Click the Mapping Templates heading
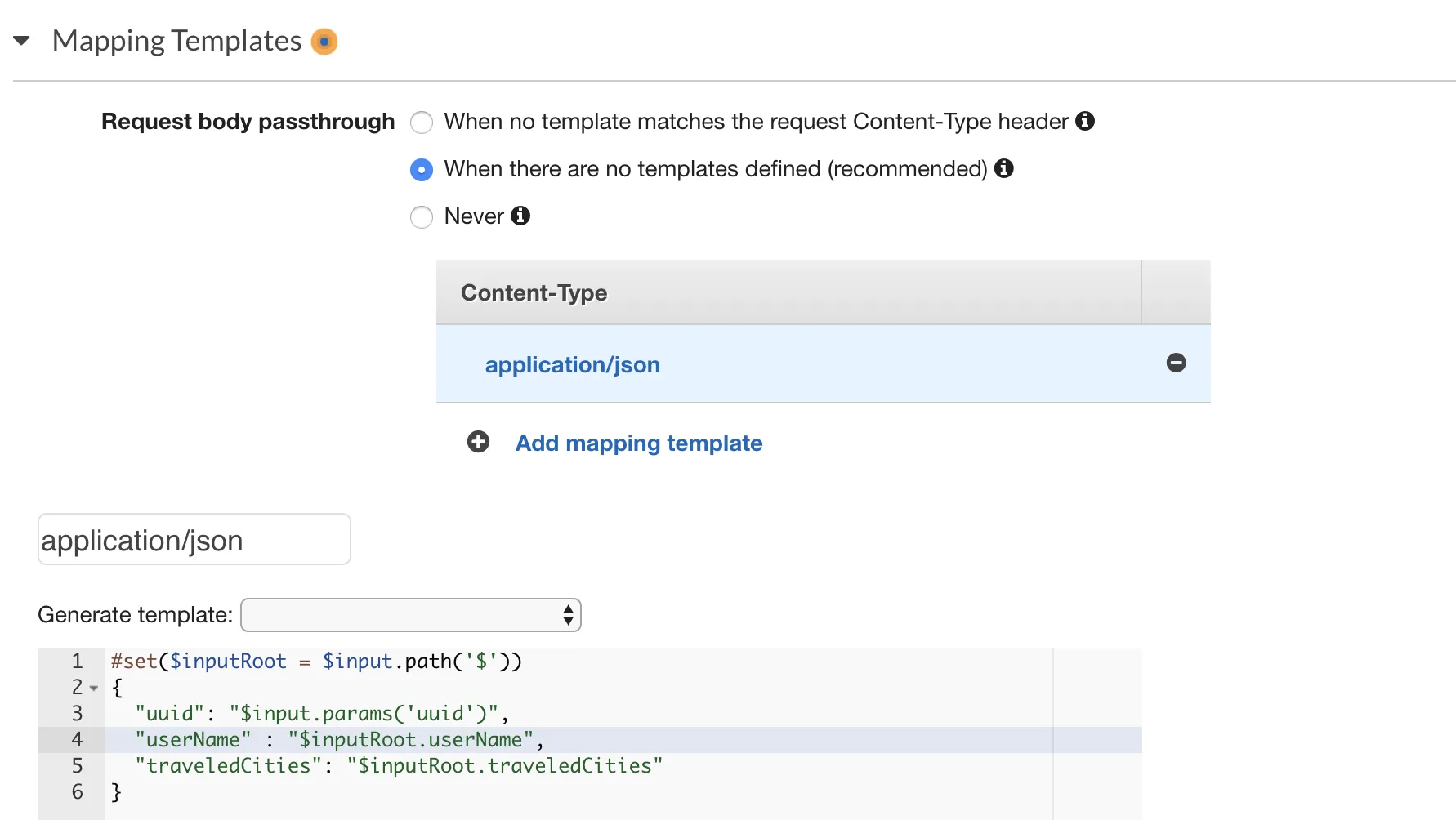Screen dimensions: 1456x820 pos(176,41)
